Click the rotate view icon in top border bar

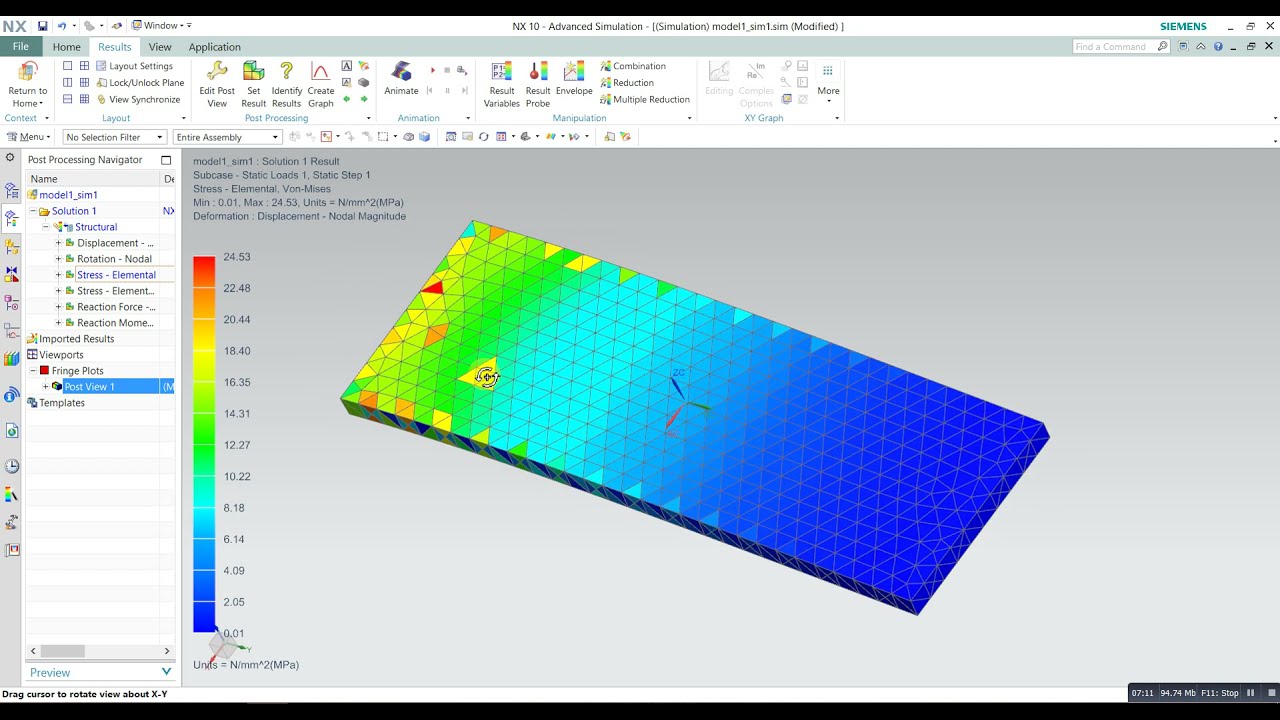click(483, 137)
